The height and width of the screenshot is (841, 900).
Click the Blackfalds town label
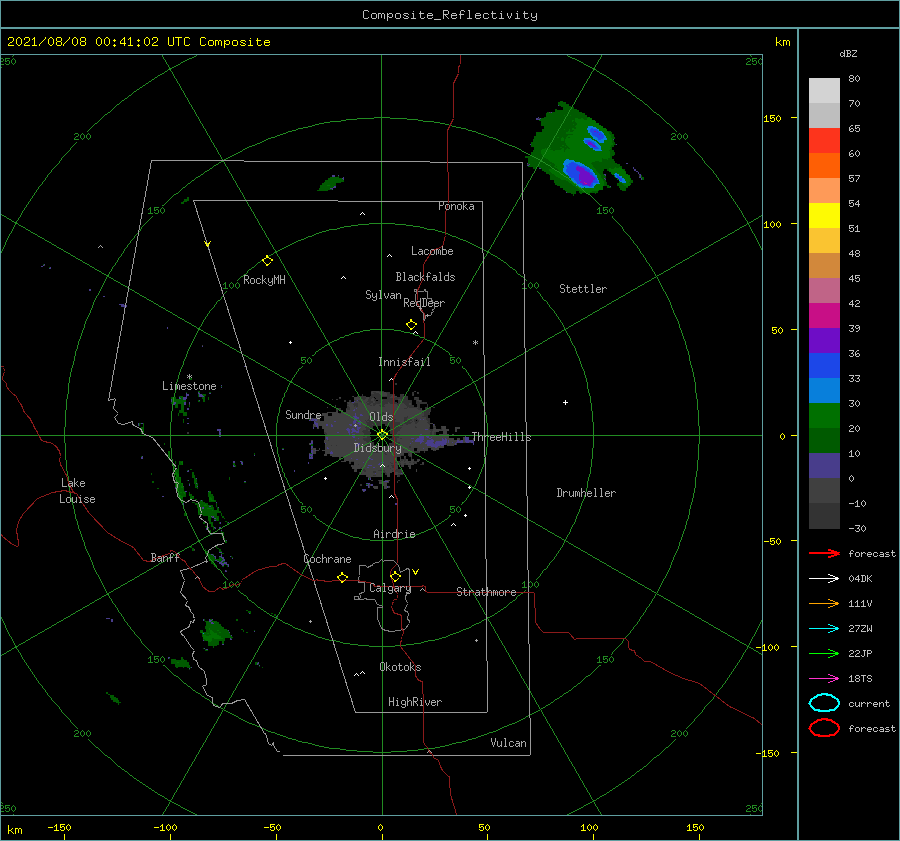coord(425,277)
